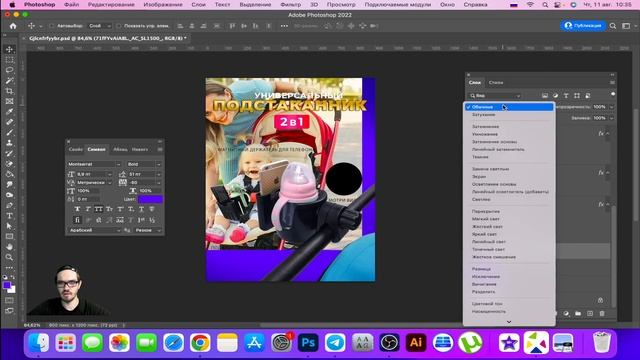Screen dimensions: 640x360
Task: Toggle All Caps in Character panel
Action: pyautogui.click(x=99, y=209)
